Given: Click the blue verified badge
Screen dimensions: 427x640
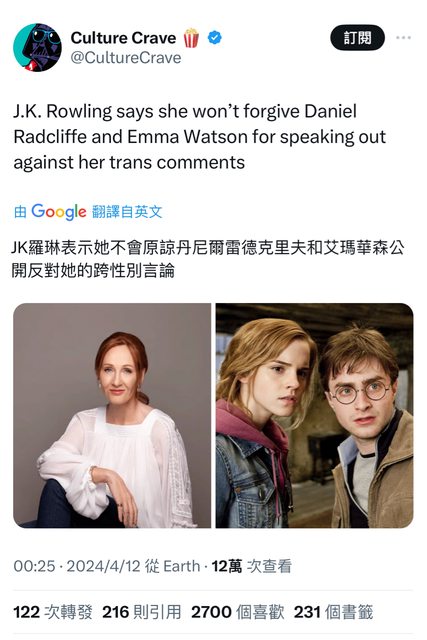Looking at the screenshot, I should click(215, 38).
